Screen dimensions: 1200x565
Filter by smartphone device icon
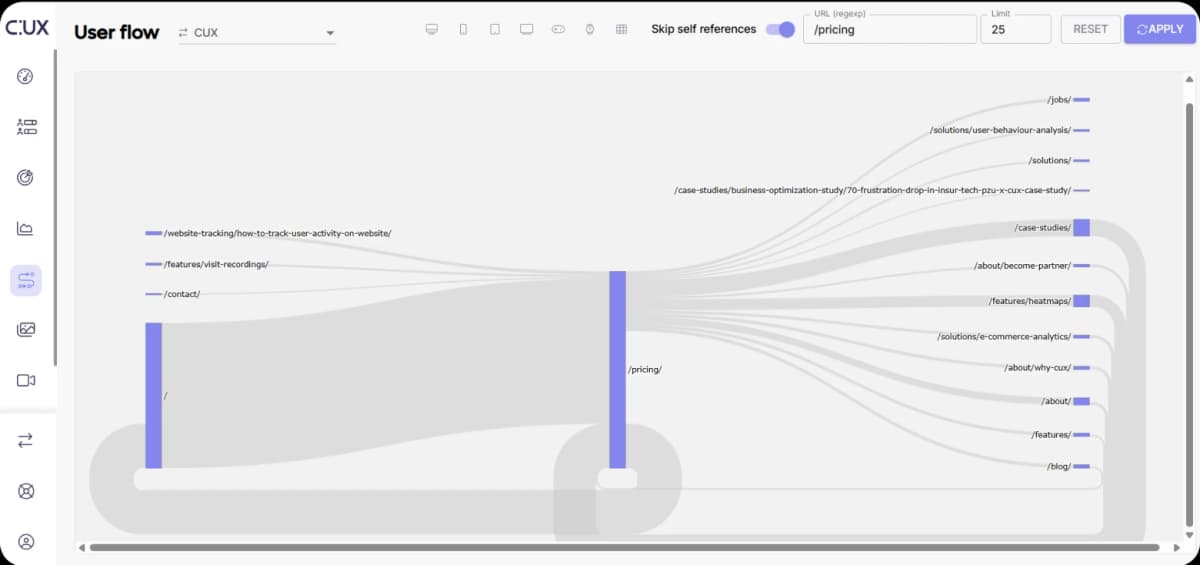point(463,29)
